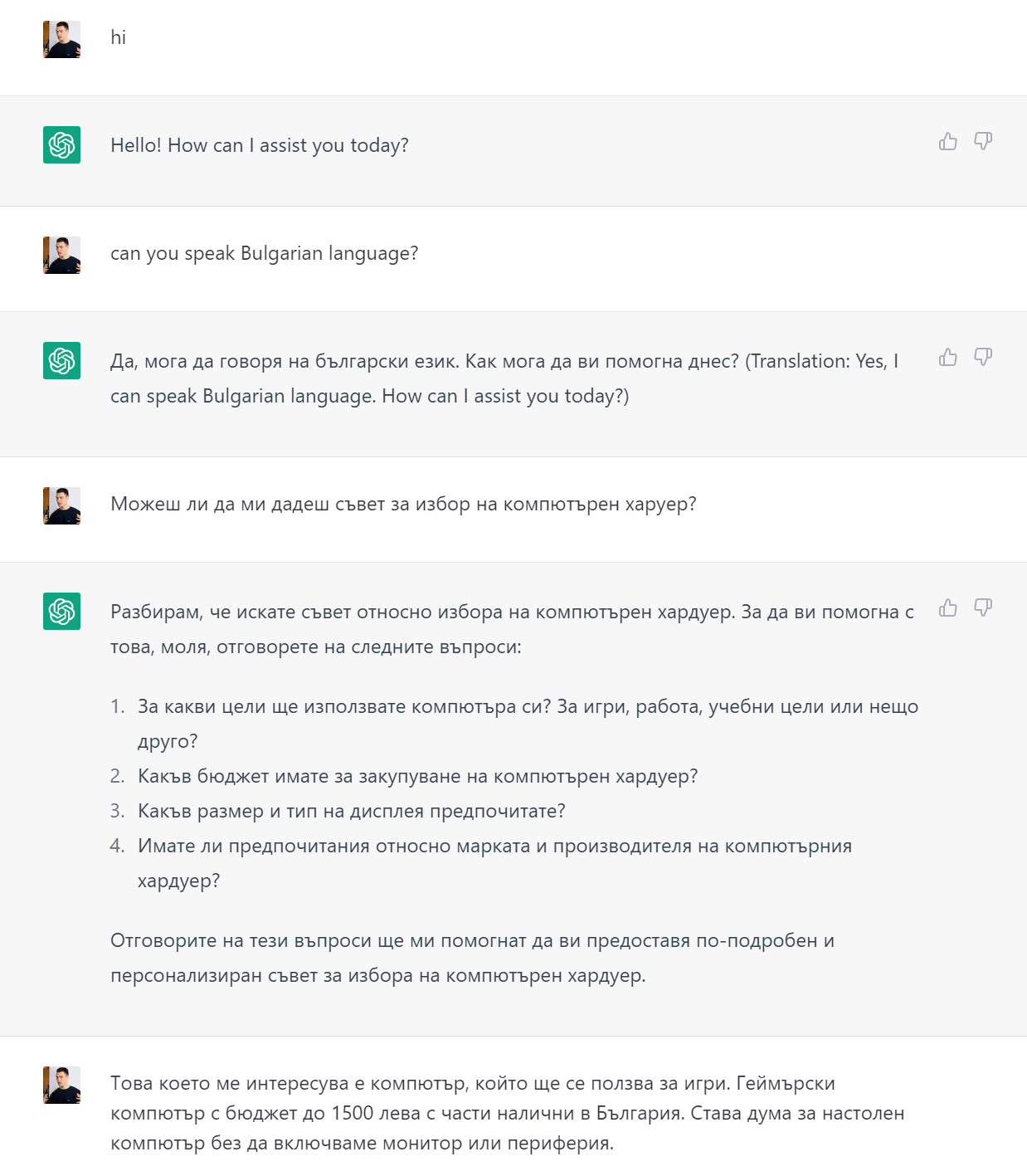
Task: Dislike the hardware questions list reply
Action: pyautogui.click(x=983, y=608)
